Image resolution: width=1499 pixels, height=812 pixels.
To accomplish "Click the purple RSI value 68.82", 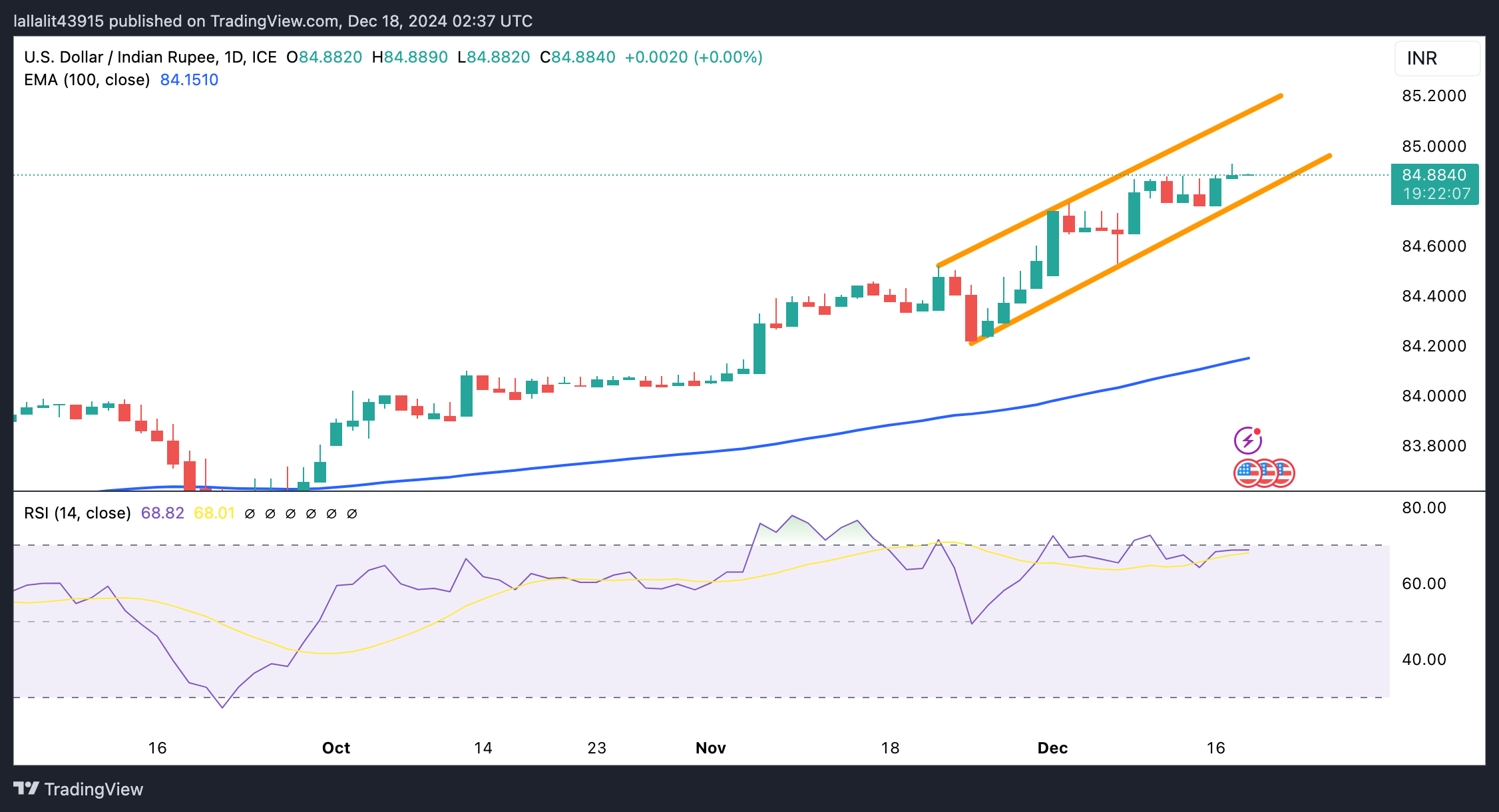I will [162, 513].
